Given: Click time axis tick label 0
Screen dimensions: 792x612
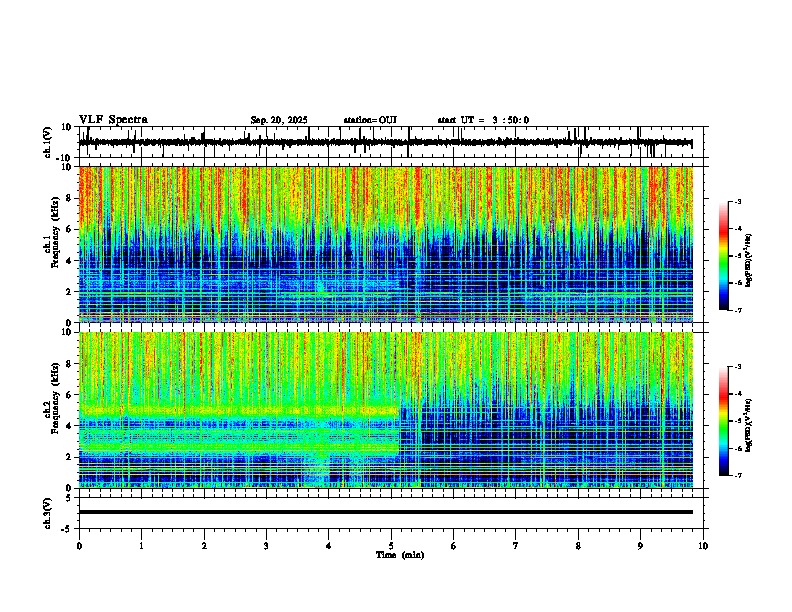Looking at the screenshot, I should (x=79, y=546).
